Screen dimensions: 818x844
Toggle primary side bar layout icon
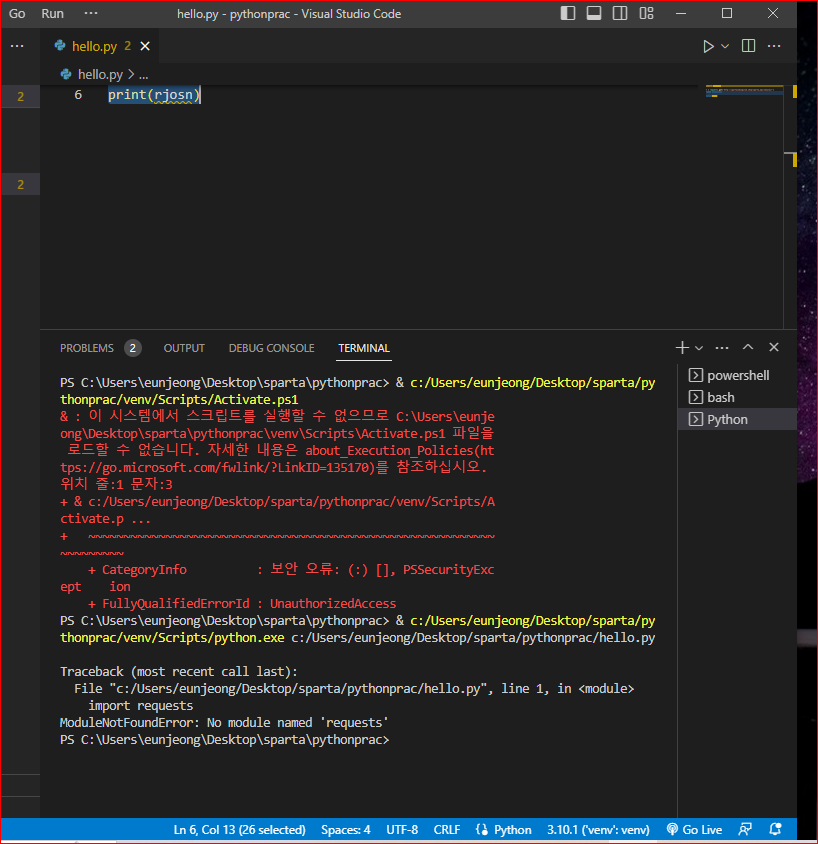tap(568, 13)
